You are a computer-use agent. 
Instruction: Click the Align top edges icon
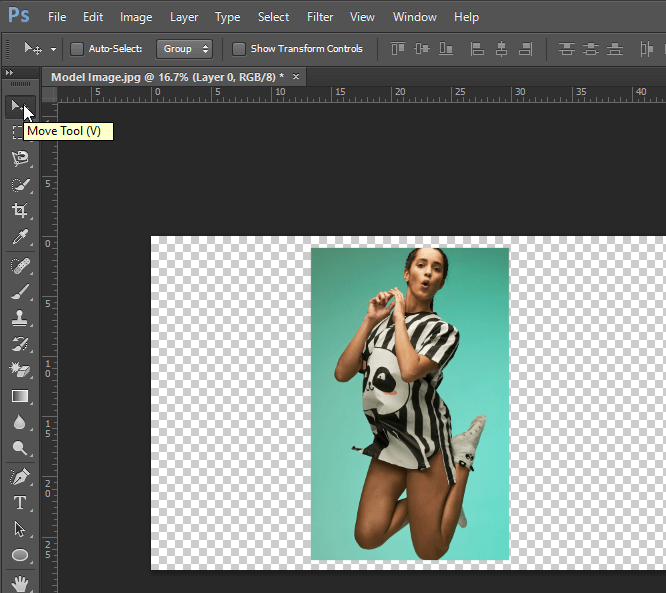398,49
